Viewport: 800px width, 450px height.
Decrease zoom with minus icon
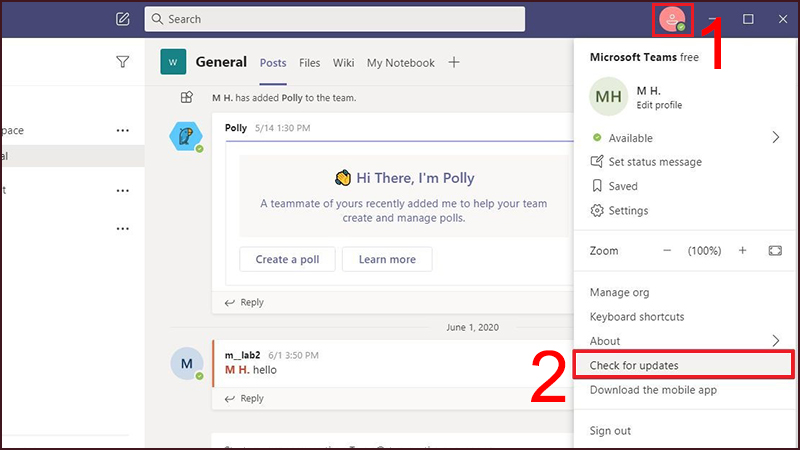[x=667, y=251]
